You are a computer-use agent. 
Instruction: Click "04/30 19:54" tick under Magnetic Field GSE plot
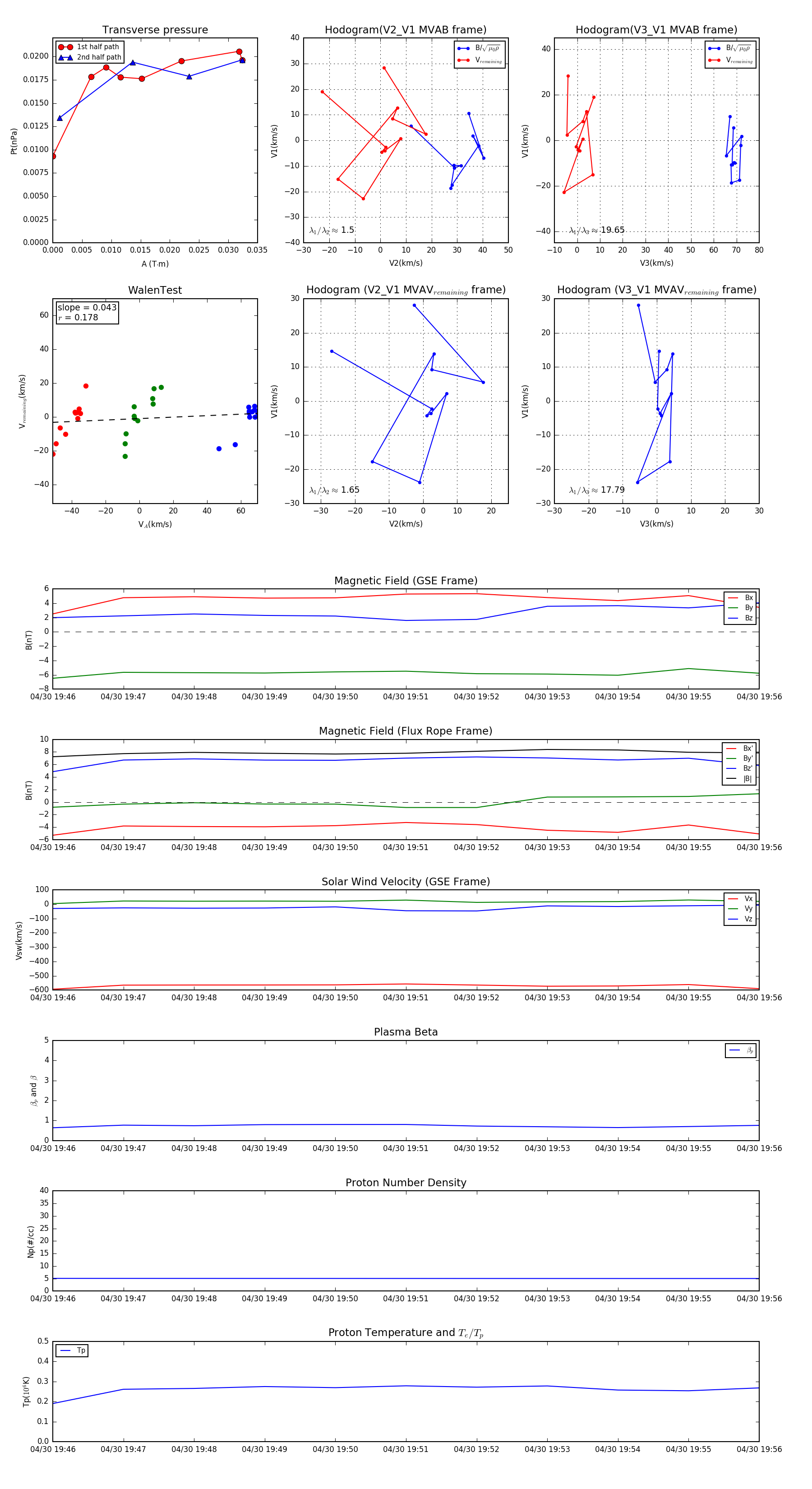618,697
